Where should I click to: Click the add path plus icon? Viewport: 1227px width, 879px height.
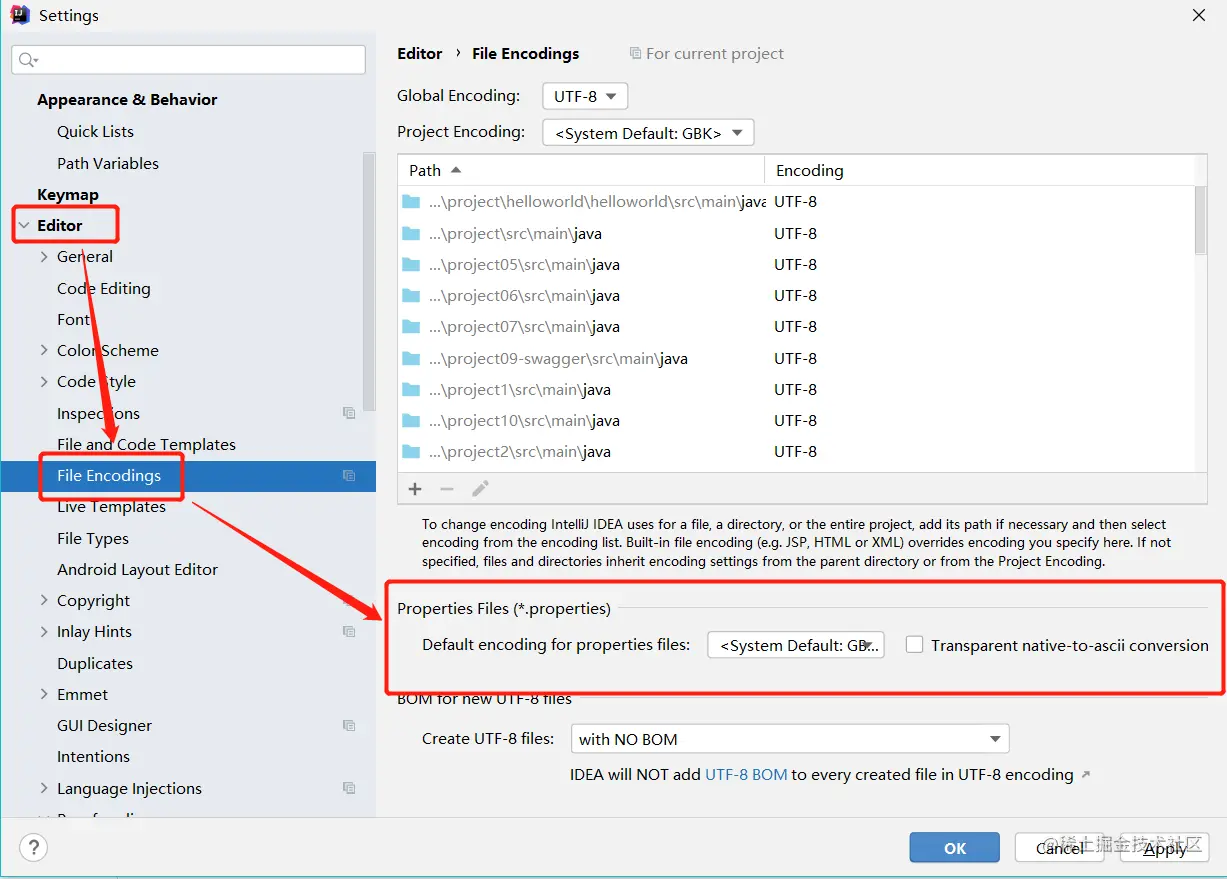click(x=415, y=489)
